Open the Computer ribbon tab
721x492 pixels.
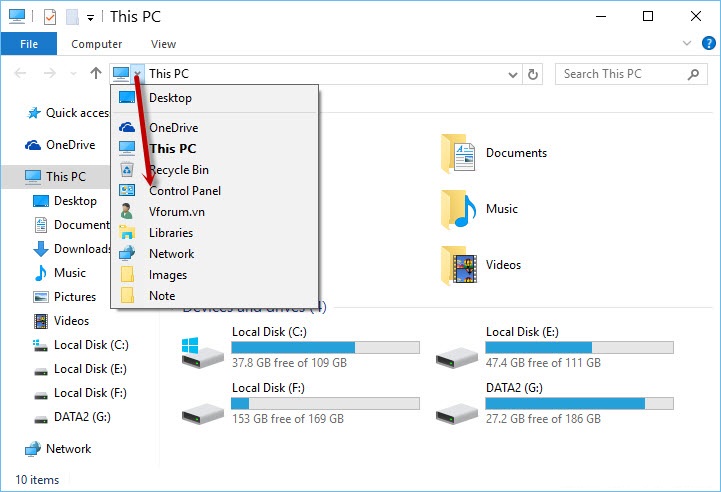(x=97, y=44)
